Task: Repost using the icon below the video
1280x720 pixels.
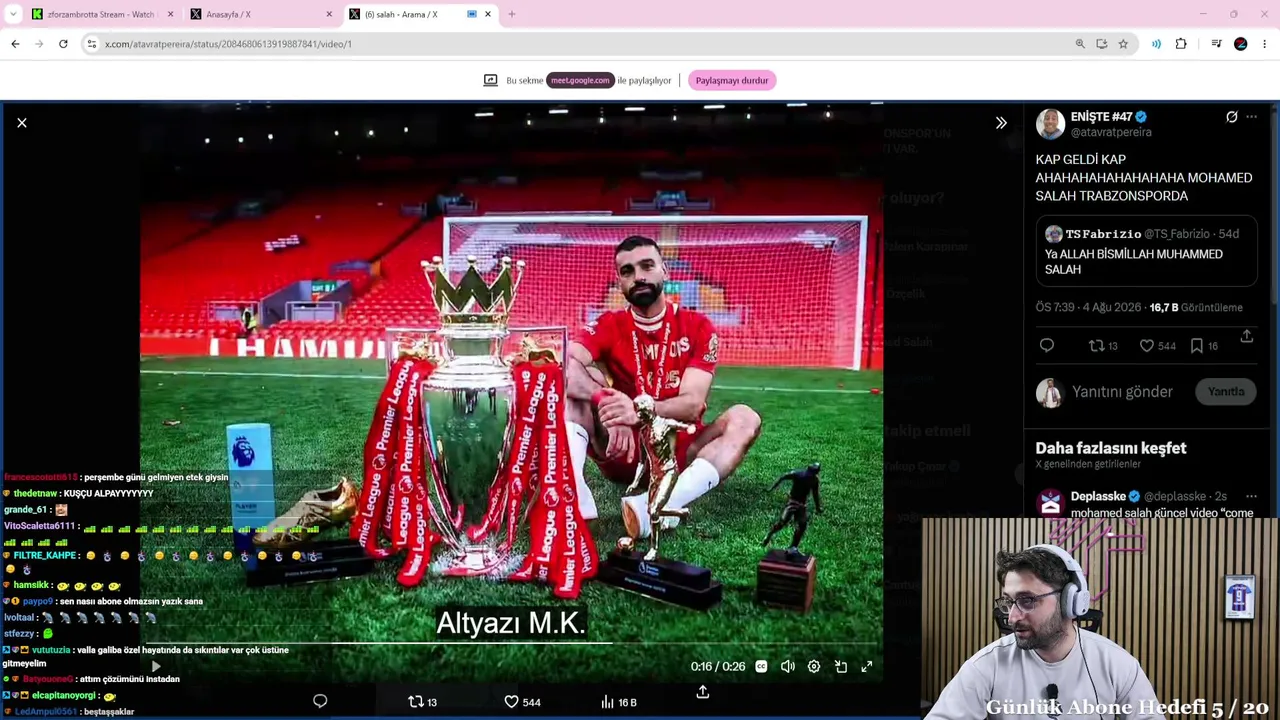Action: (423, 702)
